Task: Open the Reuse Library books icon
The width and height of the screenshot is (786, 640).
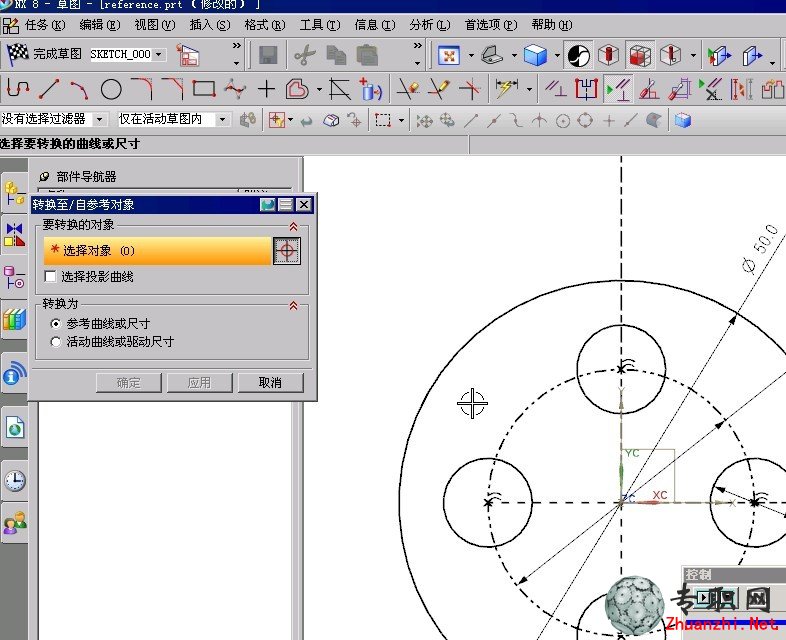Action: point(14,319)
